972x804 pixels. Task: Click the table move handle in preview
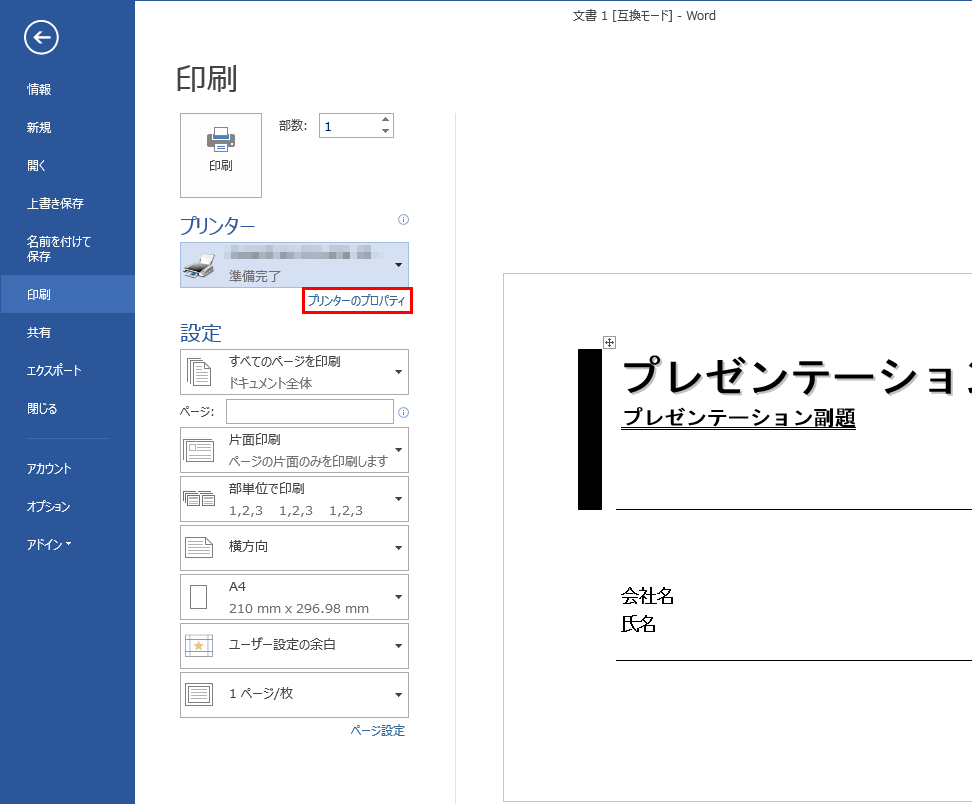coord(609,342)
